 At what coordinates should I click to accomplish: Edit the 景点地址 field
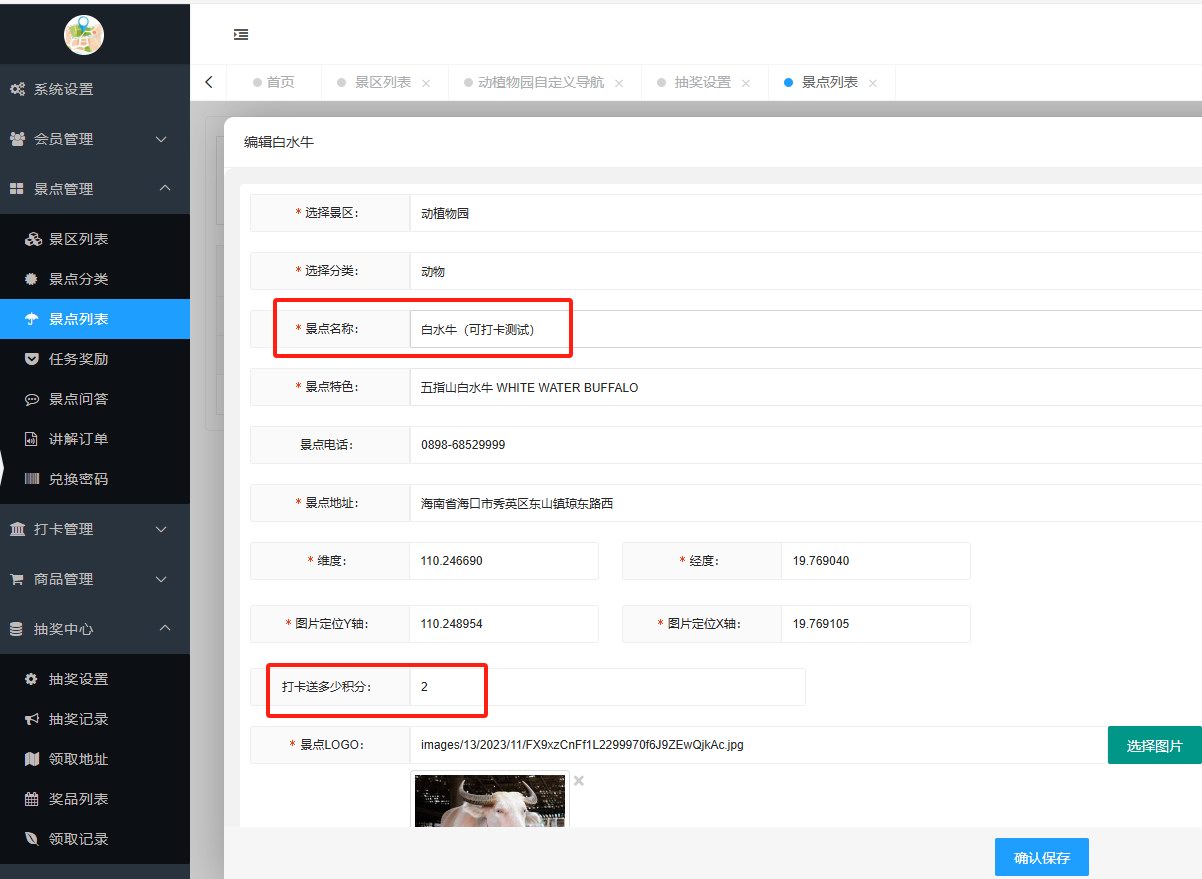805,503
